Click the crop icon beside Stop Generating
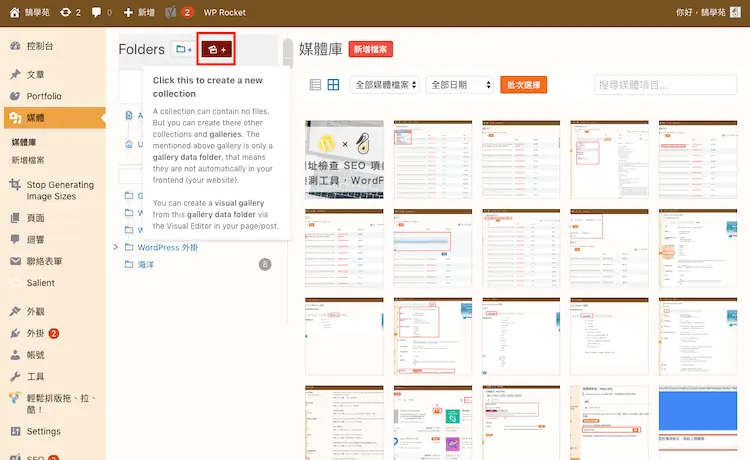 tap(15, 185)
